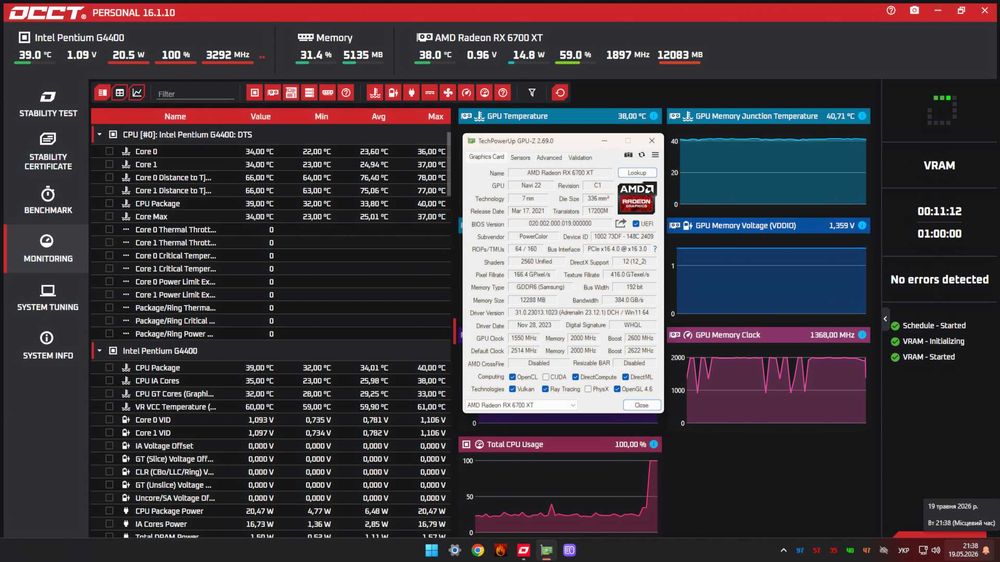Viewport: 1000px width, 562px height.
Task: Sort the table by the Avg column
Action: pyautogui.click(x=378, y=117)
